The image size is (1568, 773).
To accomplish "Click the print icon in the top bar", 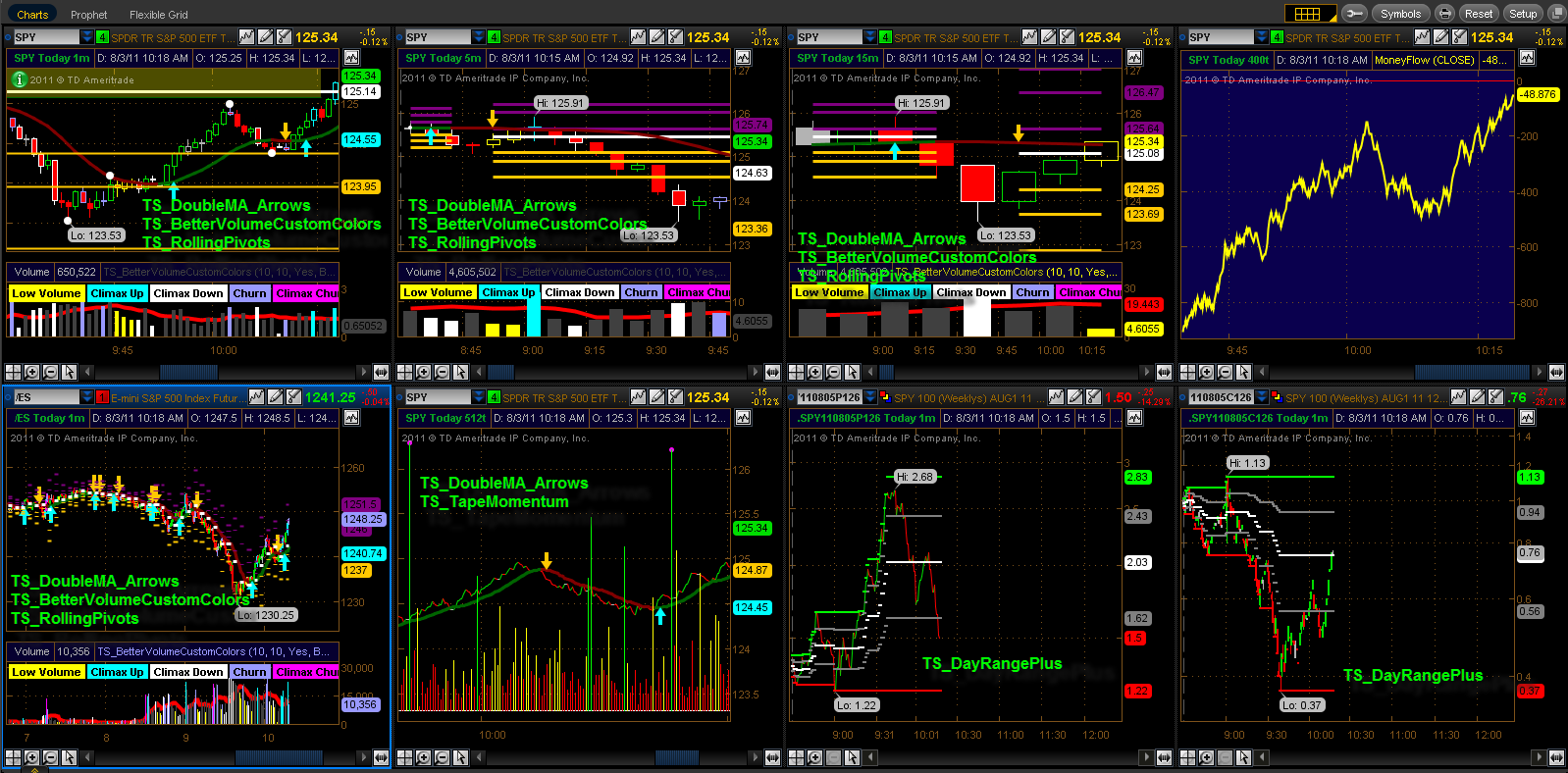I will [x=1444, y=14].
